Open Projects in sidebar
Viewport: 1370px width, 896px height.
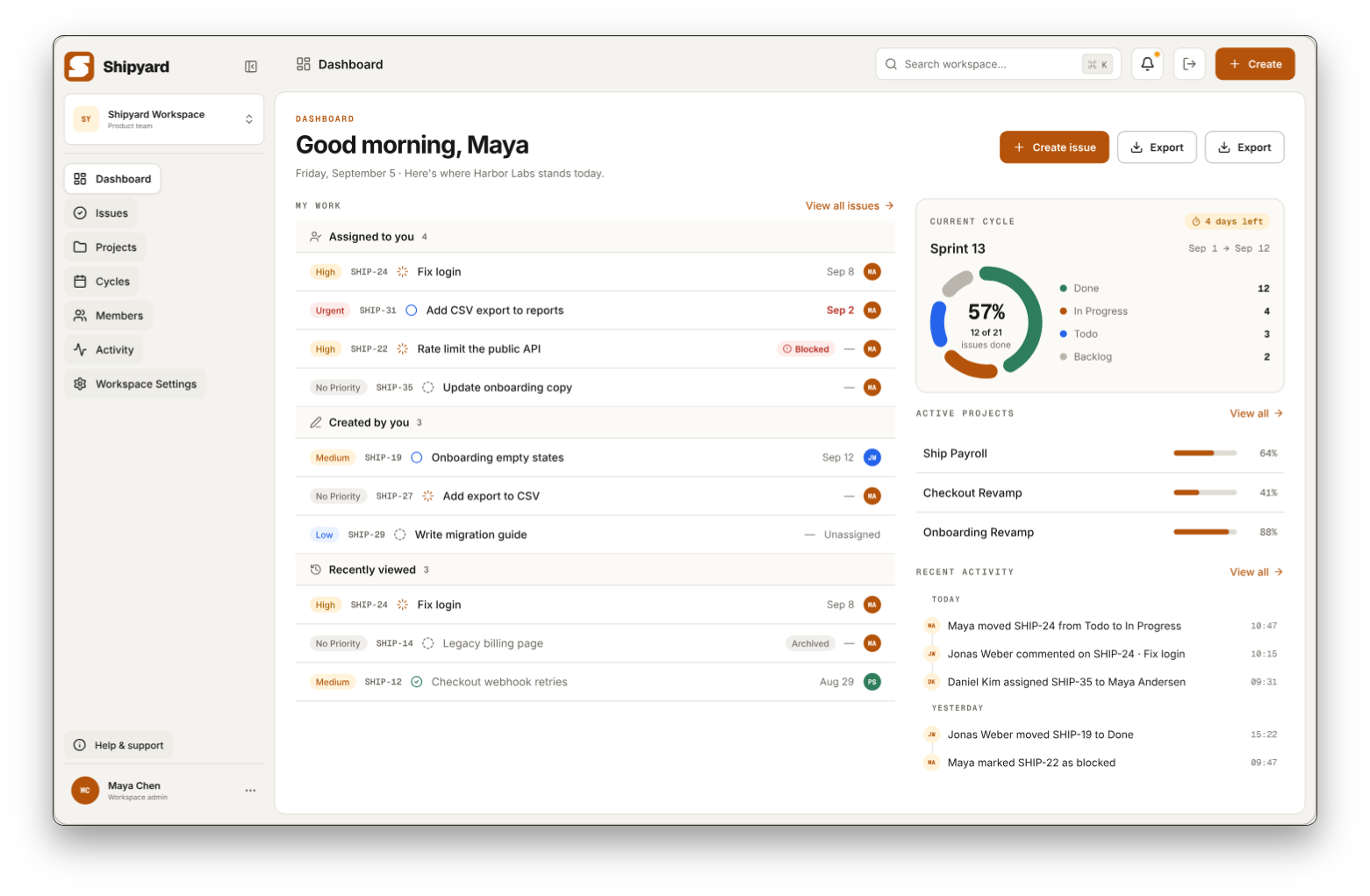[x=105, y=247]
